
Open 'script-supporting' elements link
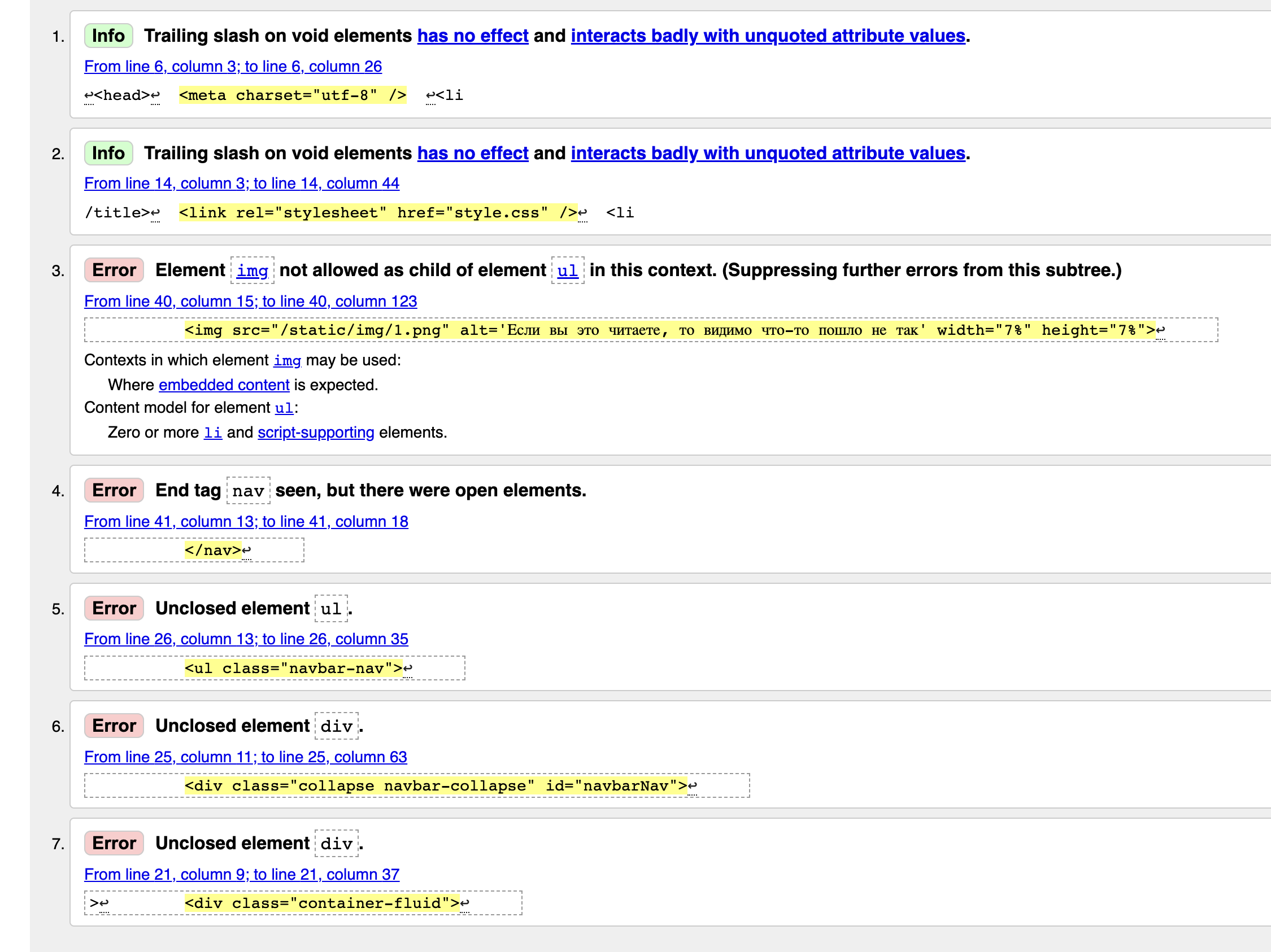click(315, 433)
